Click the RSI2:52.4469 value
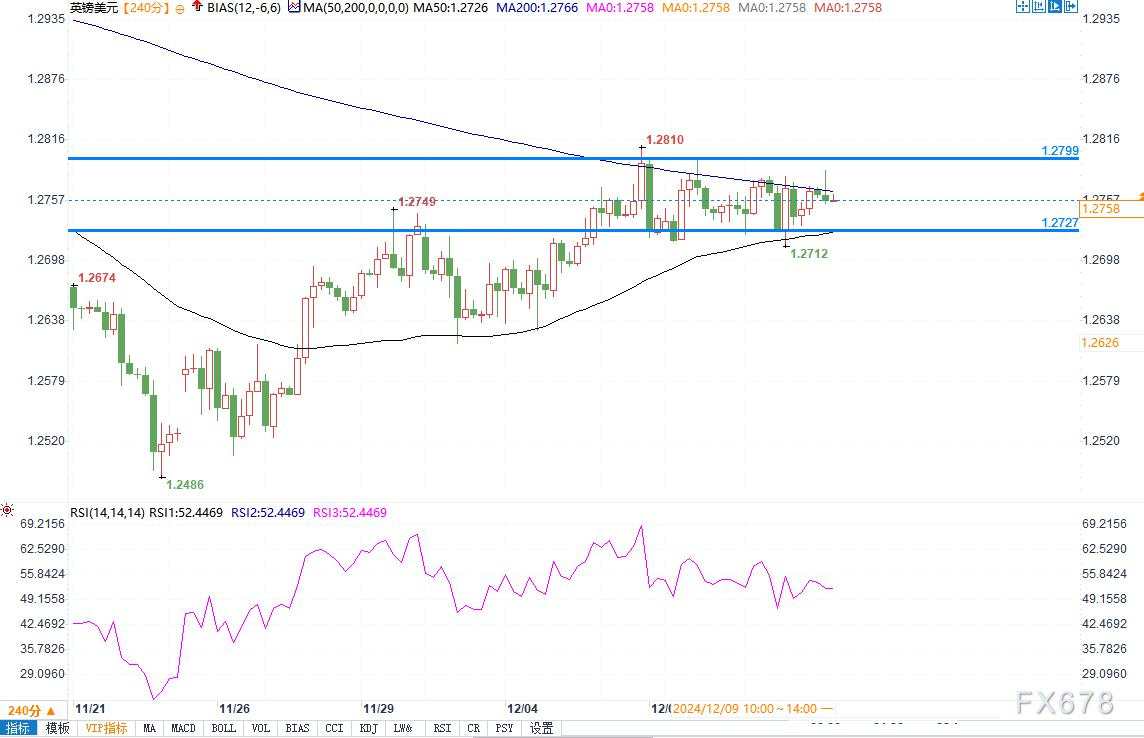Image resolution: width=1144 pixels, height=738 pixels. (x=268, y=513)
